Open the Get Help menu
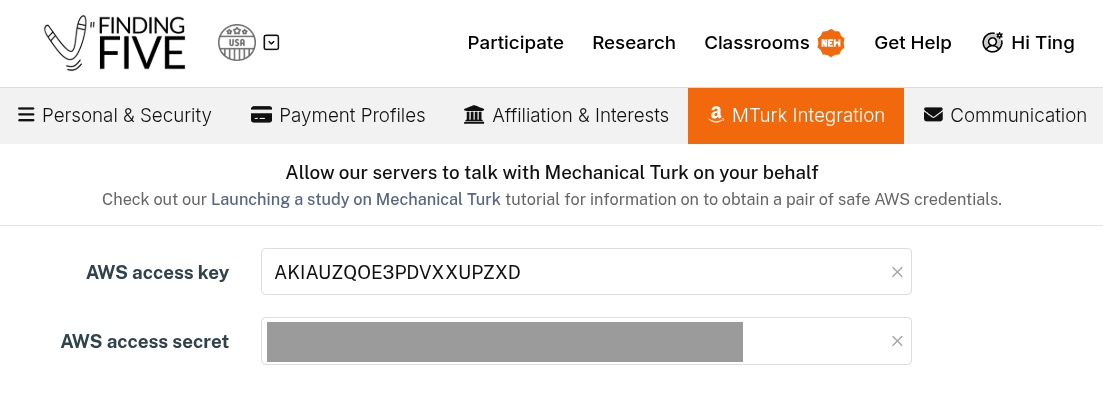 pos(913,43)
